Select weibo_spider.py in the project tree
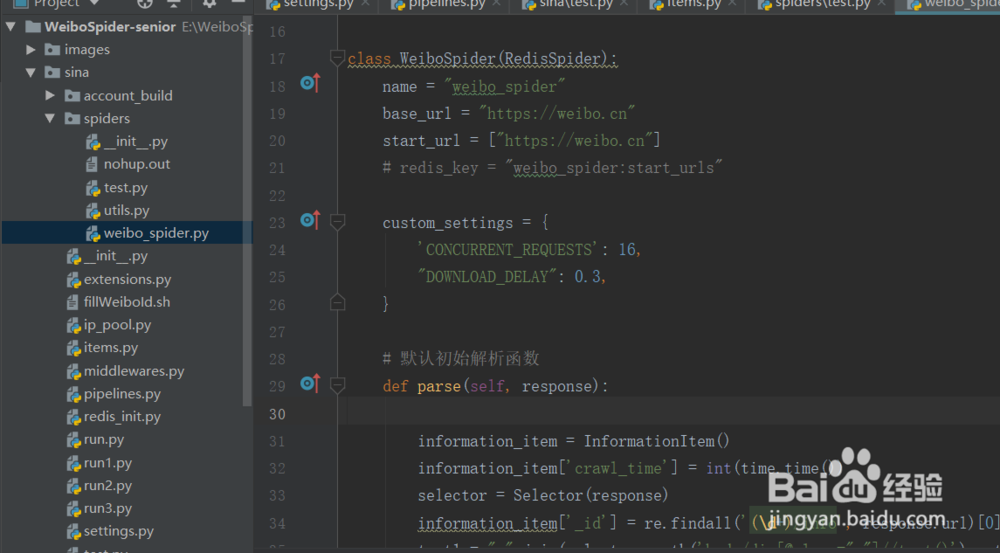 [126, 233]
